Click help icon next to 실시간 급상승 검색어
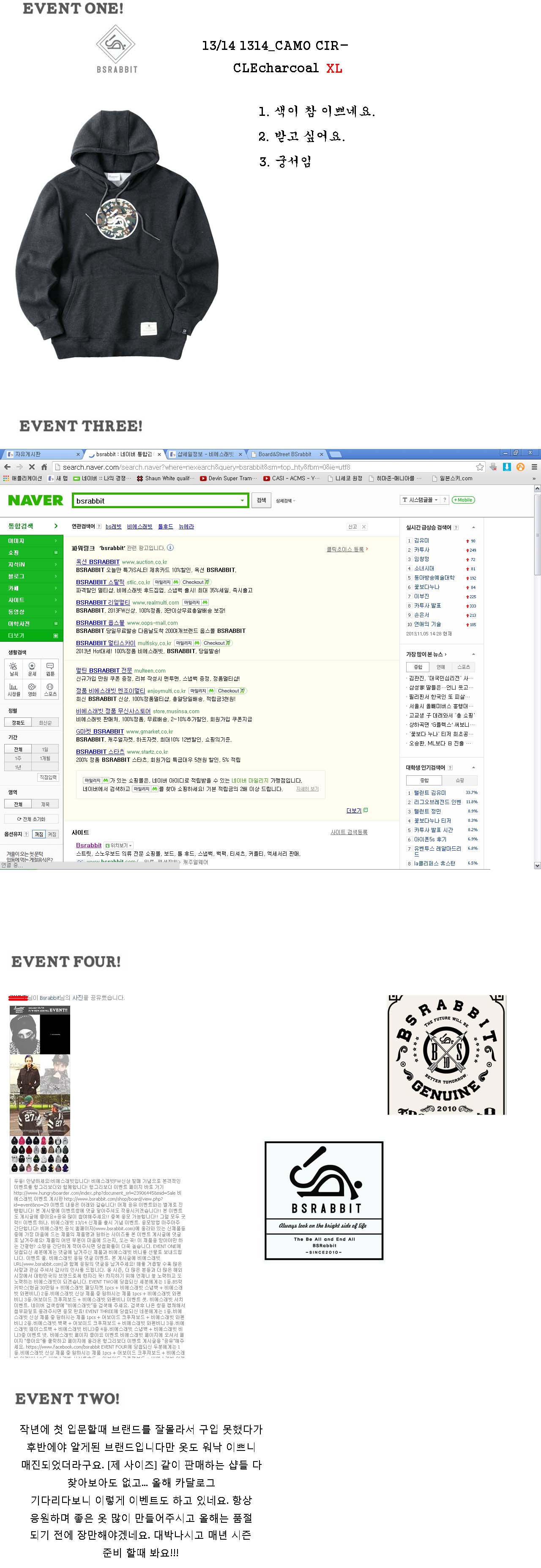 point(456,527)
